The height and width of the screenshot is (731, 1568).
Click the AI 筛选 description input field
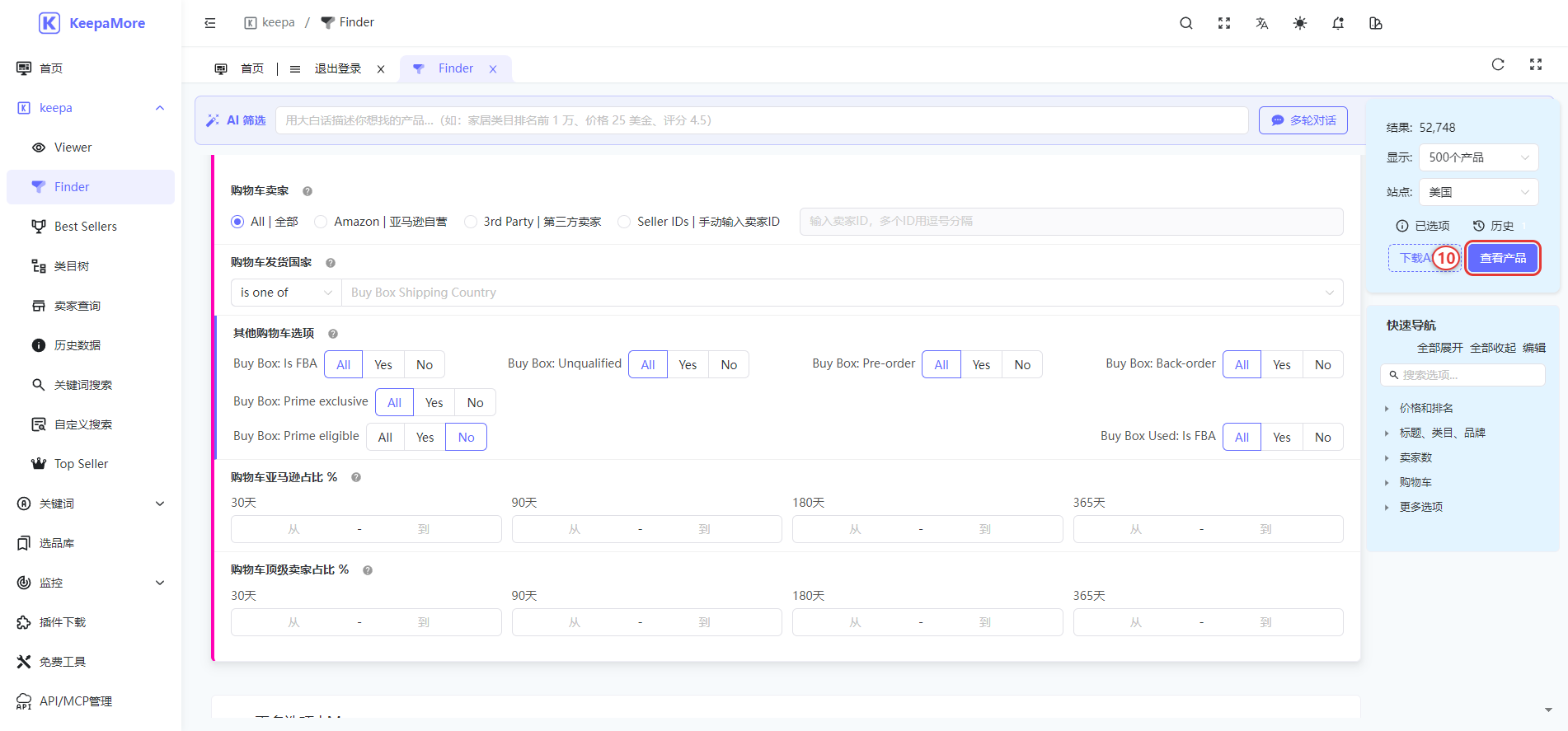pos(762,120)
